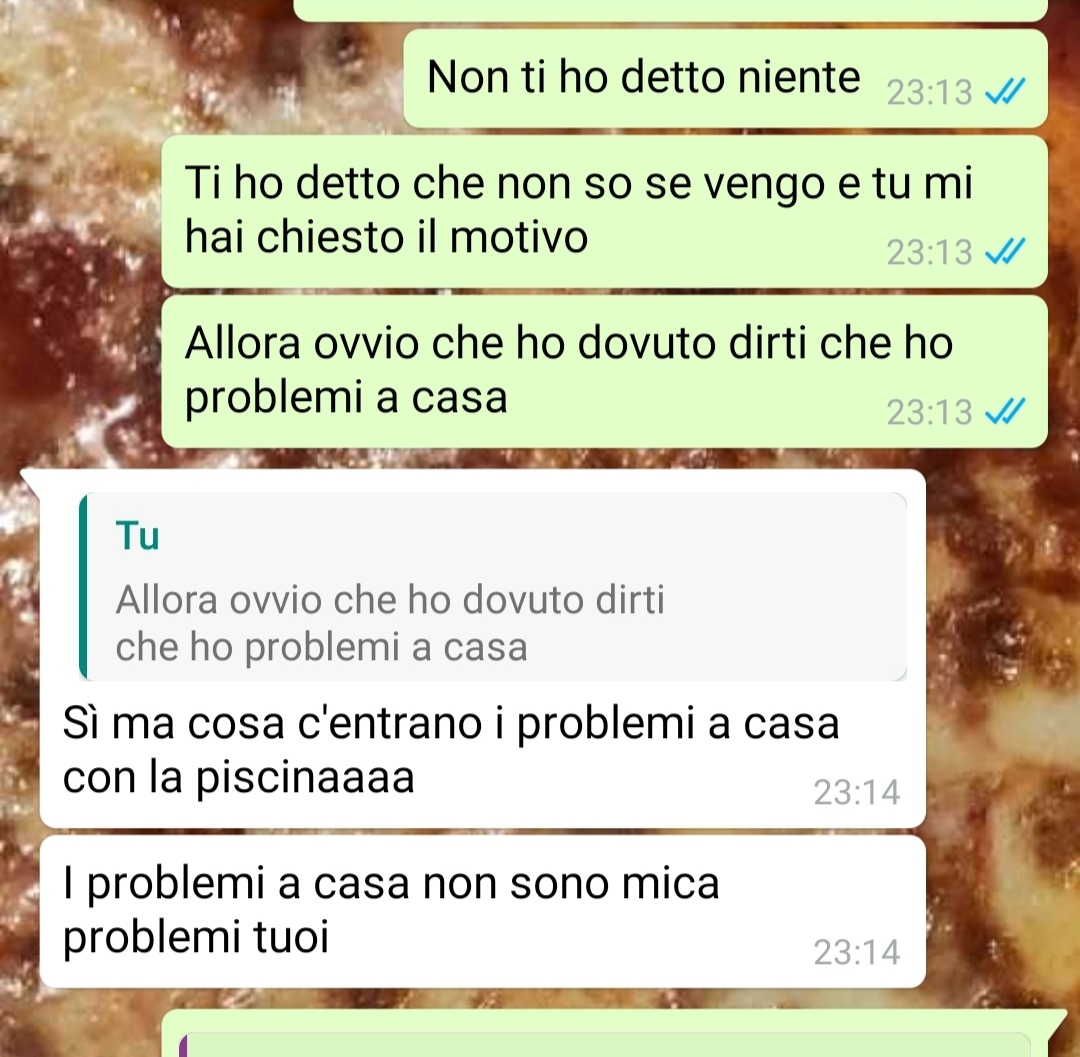Select the "Sì ma cosa c'entrano i problemi" message
Screen dimensions: 1080x1057
482,649
